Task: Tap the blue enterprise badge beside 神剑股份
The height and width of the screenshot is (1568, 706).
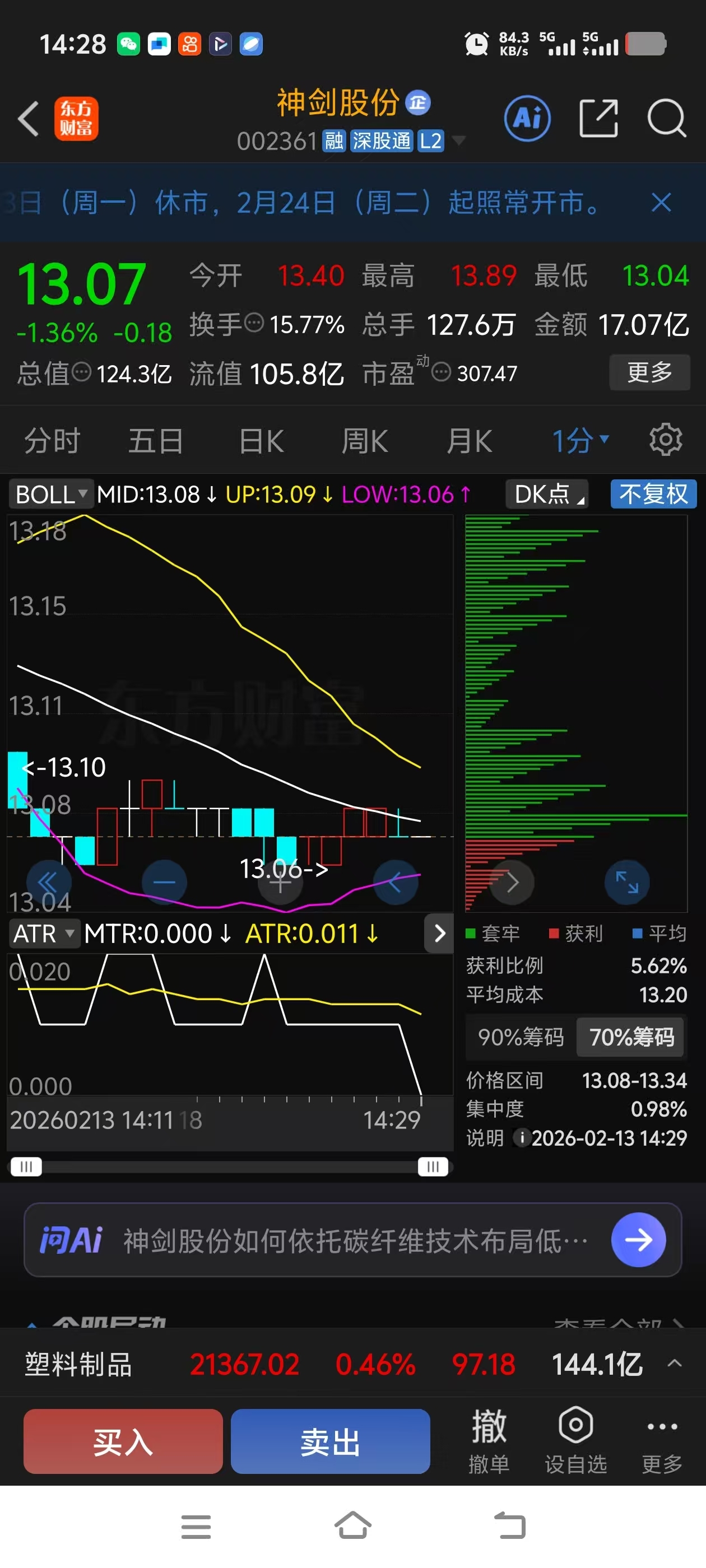Action: pyautogui.click(x=418, y=102)
